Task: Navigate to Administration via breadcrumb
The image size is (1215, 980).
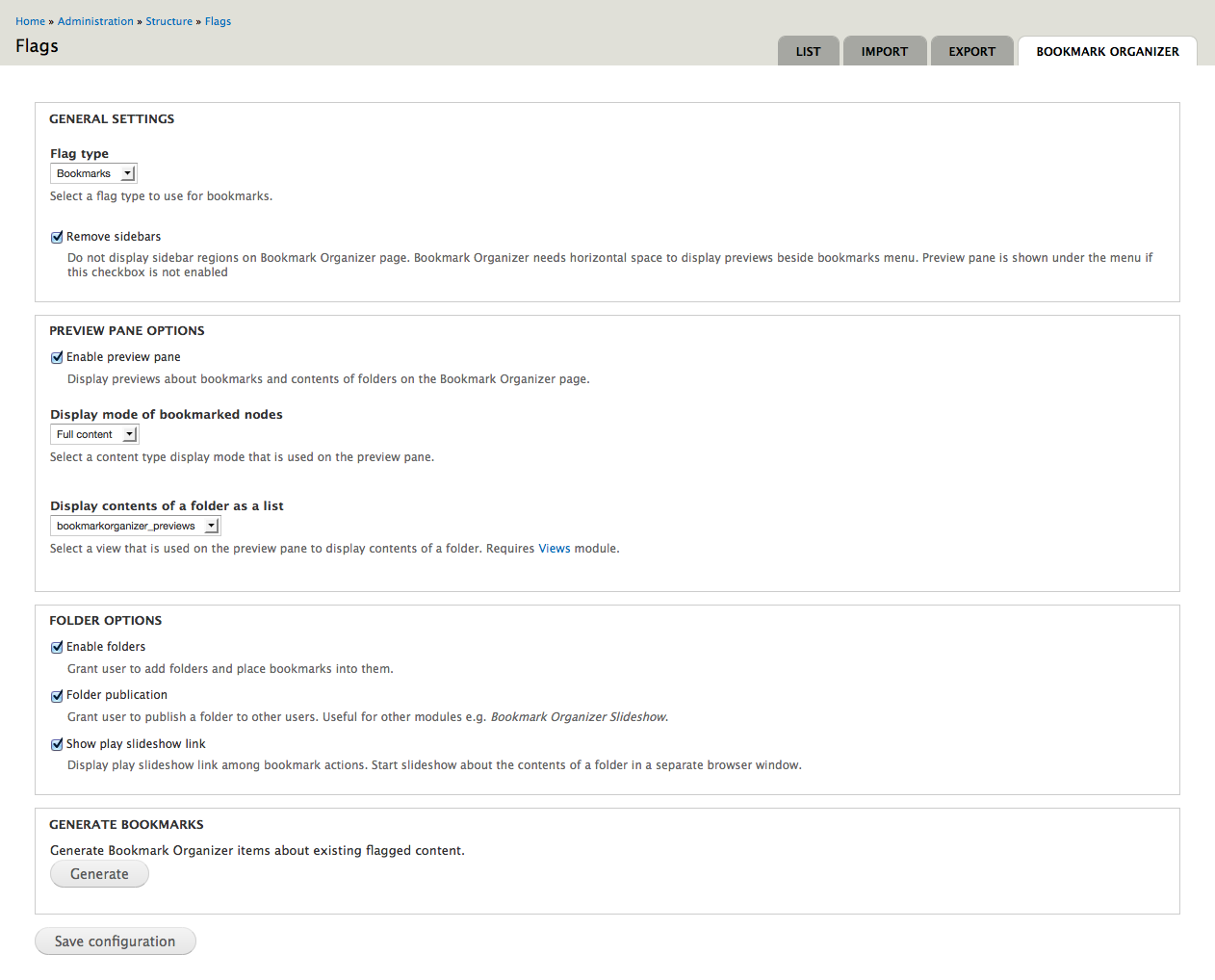Action: coord(95,20)
